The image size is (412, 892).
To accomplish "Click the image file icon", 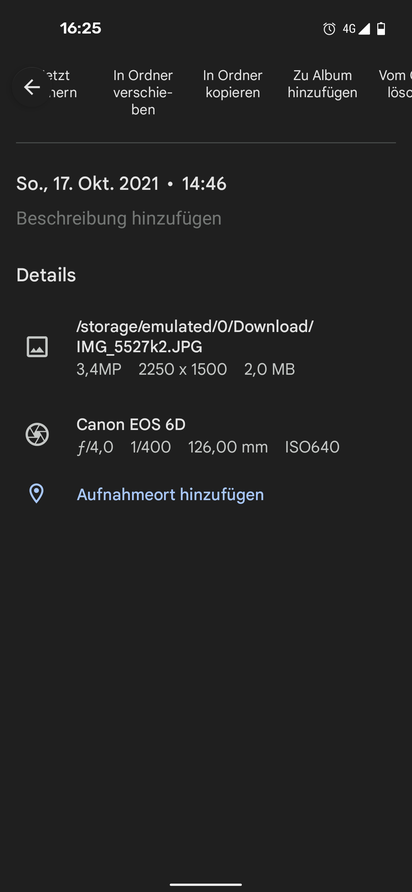I will [37, 346].
